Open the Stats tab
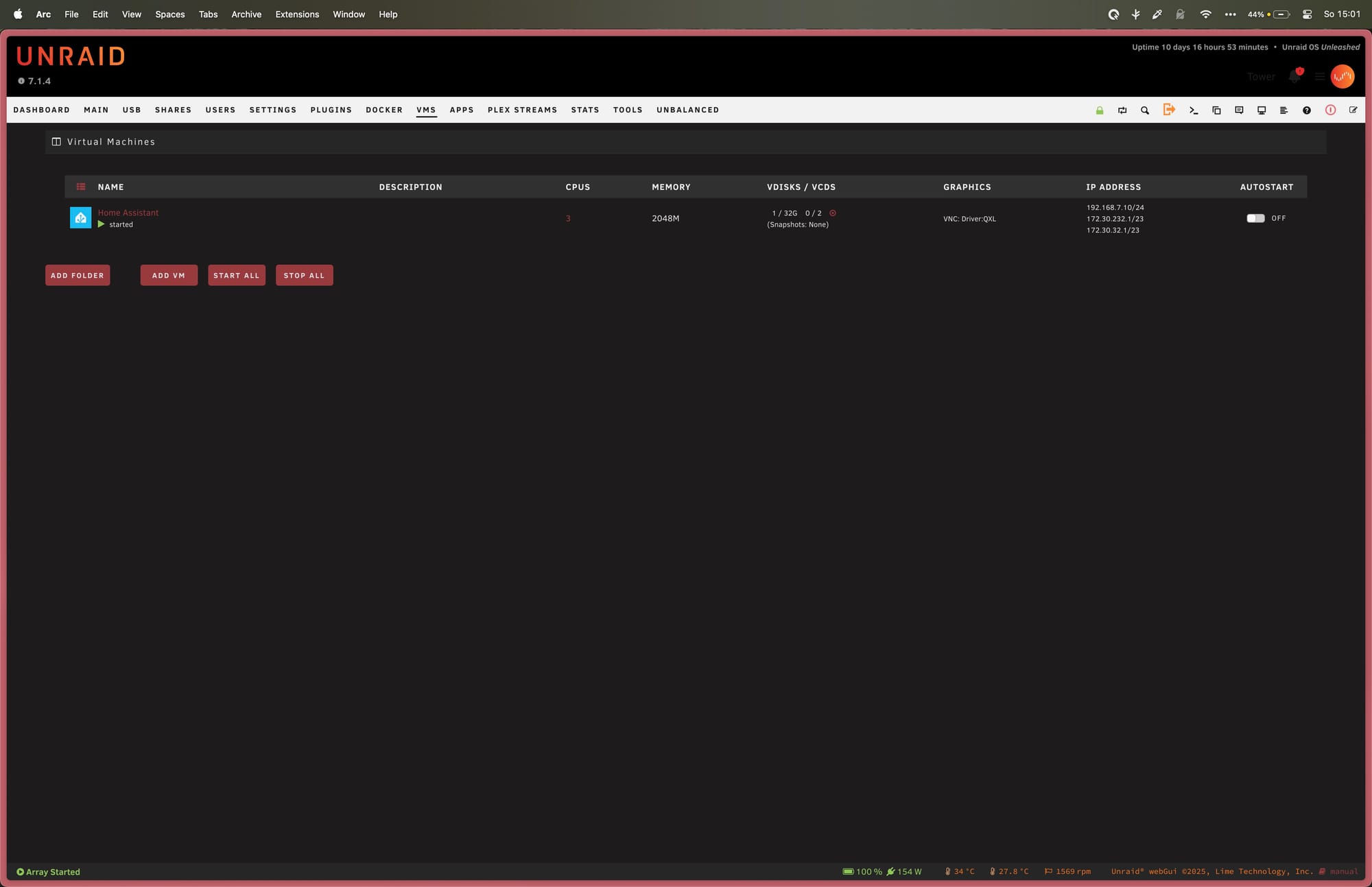Viewport: 1372px width, 887px height. coord(585,110)
